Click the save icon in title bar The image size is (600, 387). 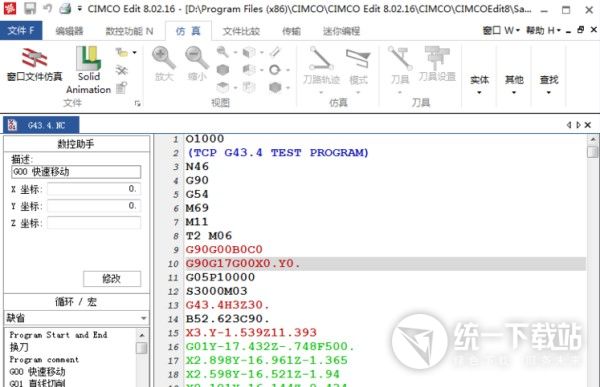click(30, 8)
